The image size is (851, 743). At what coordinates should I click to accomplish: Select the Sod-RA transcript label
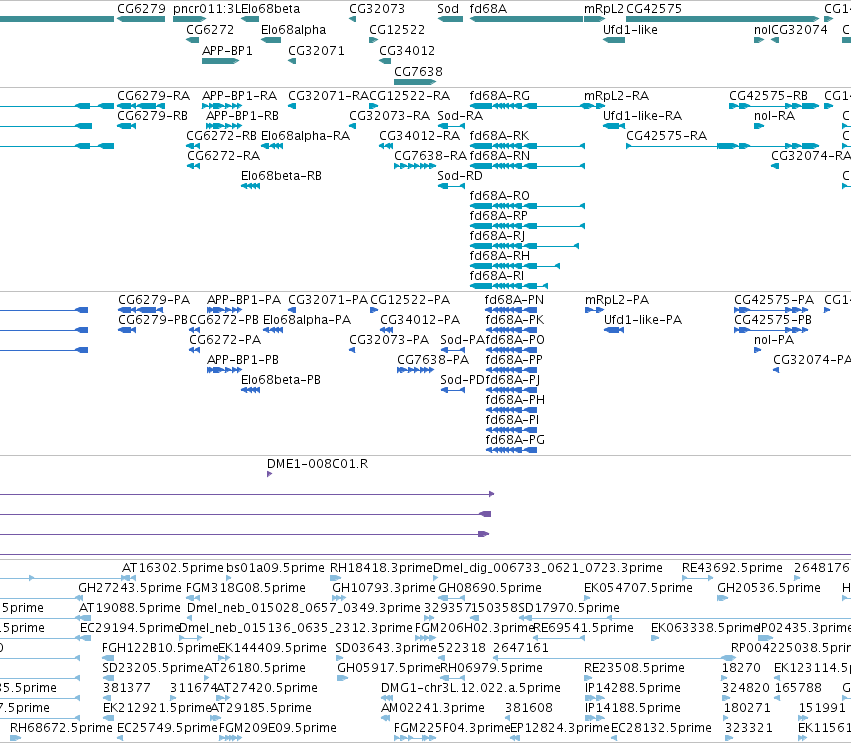(460, 116)
